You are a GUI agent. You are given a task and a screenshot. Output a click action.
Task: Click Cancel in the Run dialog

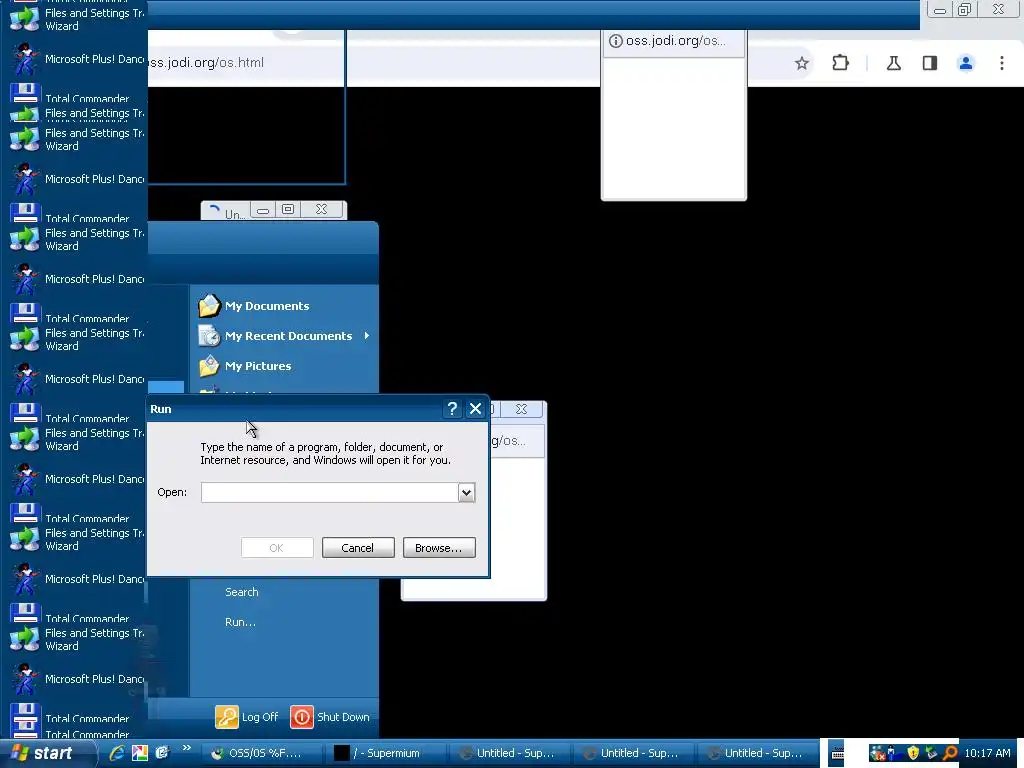click(x=358, y=547)
